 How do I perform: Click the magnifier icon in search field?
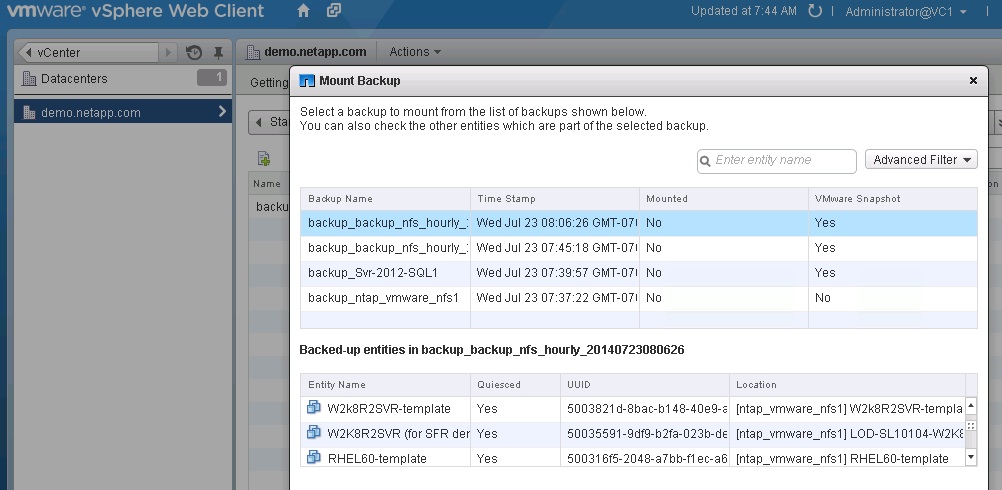pos(705,161)
